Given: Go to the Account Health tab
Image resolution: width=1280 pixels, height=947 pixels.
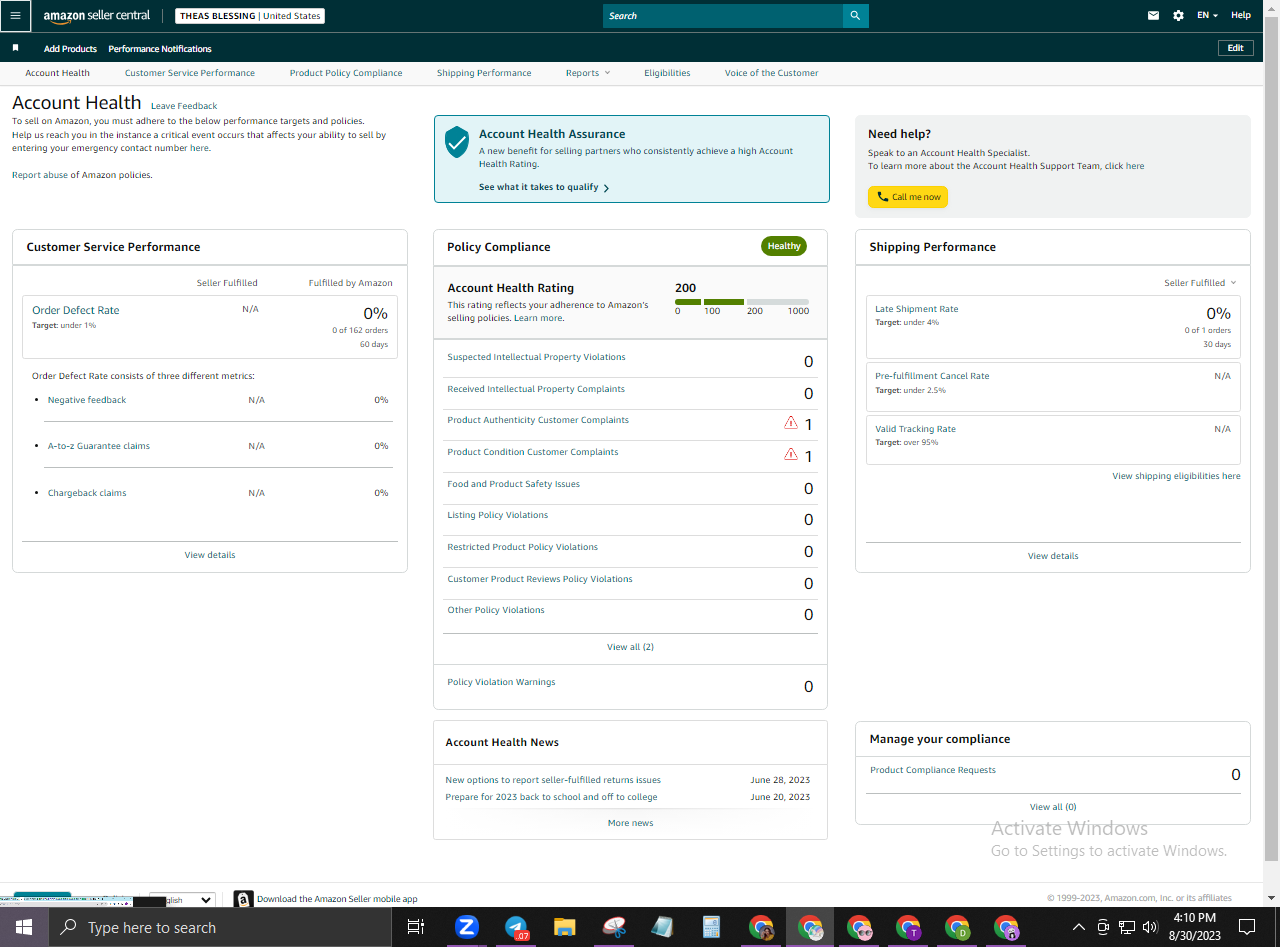Looking at the screenshot, I should coord(58,73).
